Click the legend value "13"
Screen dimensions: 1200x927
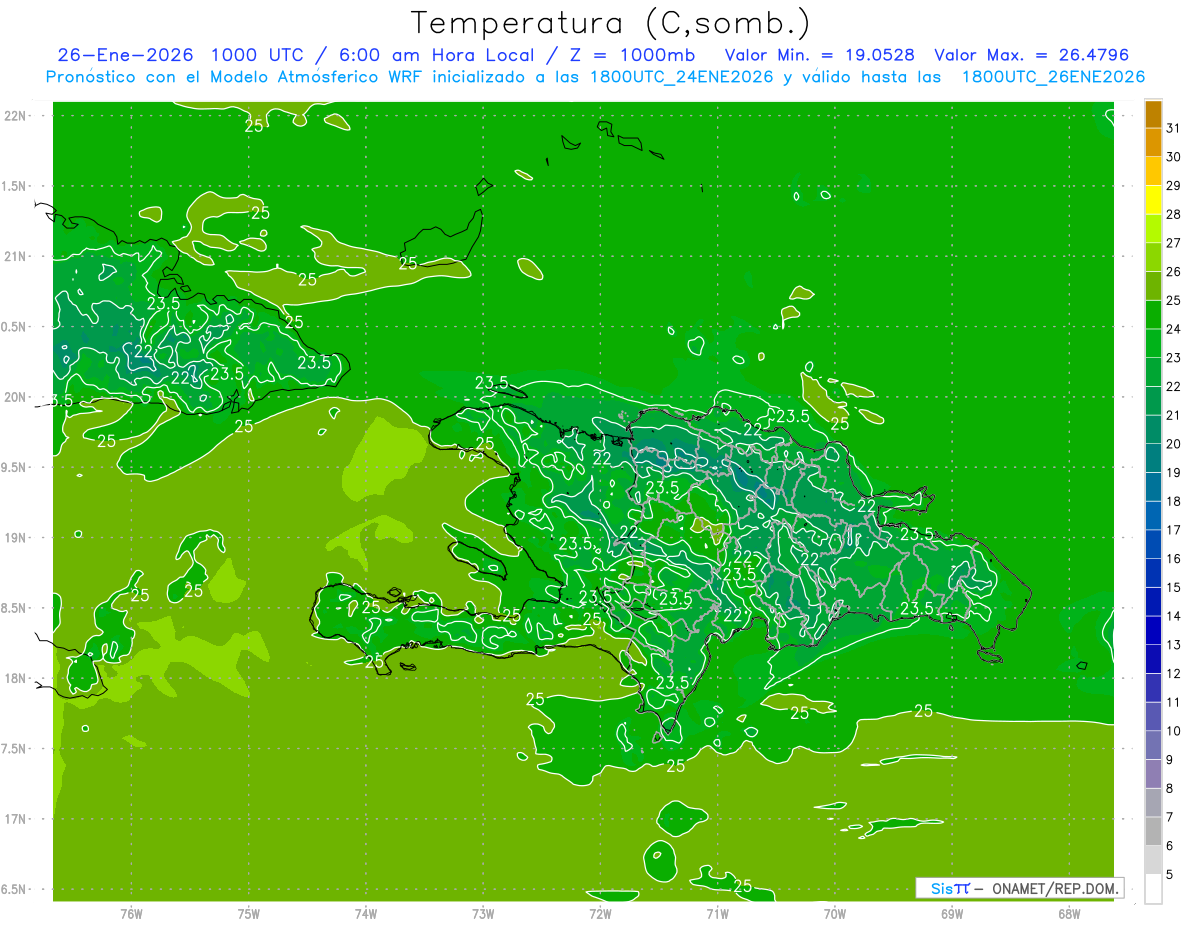click(1173, 645)
